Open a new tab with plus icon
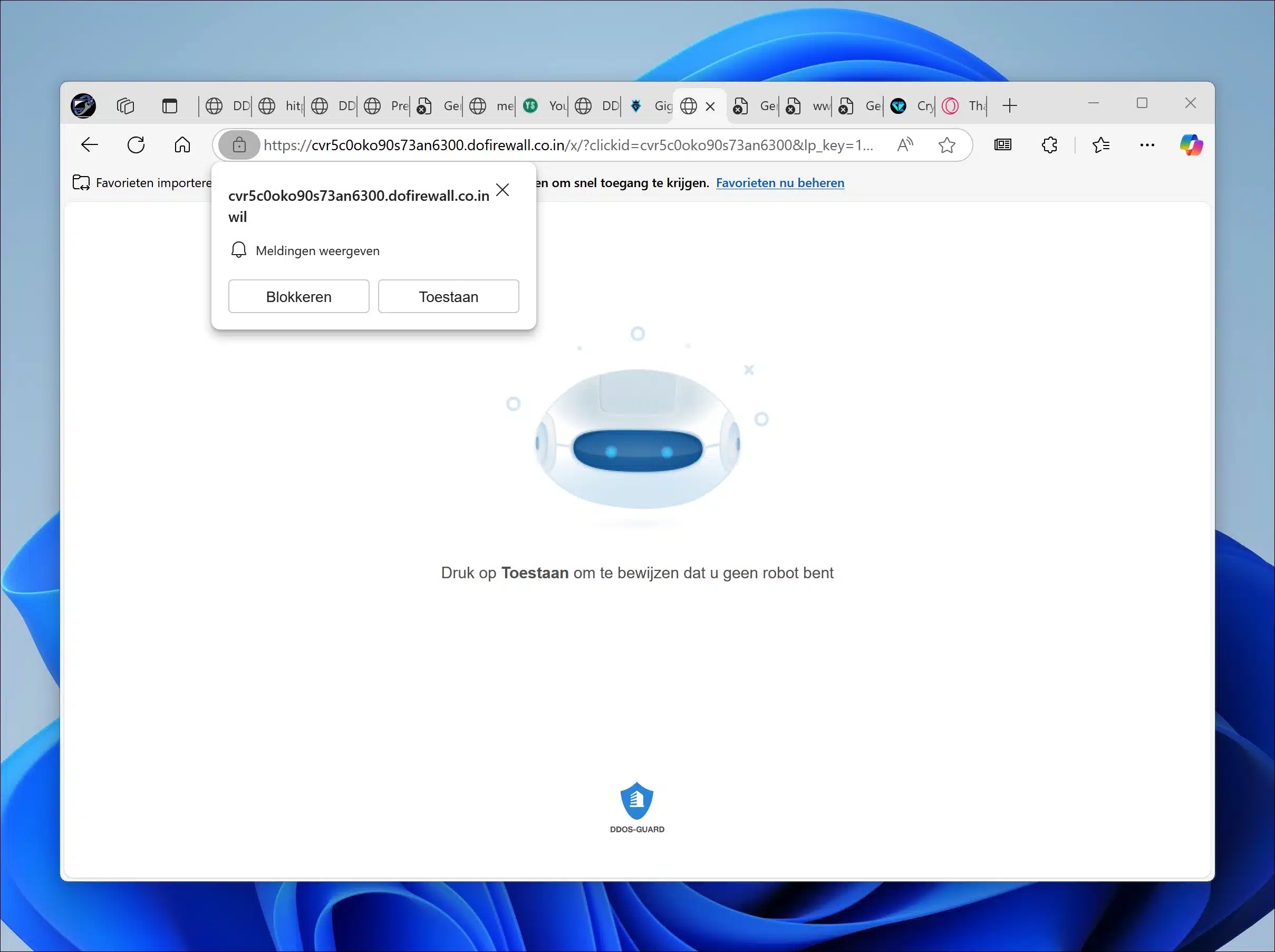 coord(1009,106)
